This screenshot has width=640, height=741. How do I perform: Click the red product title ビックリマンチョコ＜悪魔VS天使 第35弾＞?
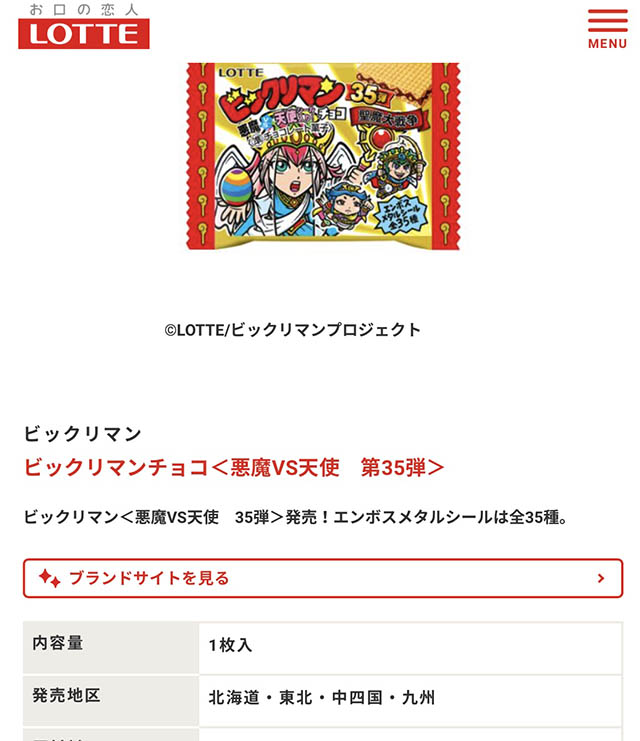[234, 467]
